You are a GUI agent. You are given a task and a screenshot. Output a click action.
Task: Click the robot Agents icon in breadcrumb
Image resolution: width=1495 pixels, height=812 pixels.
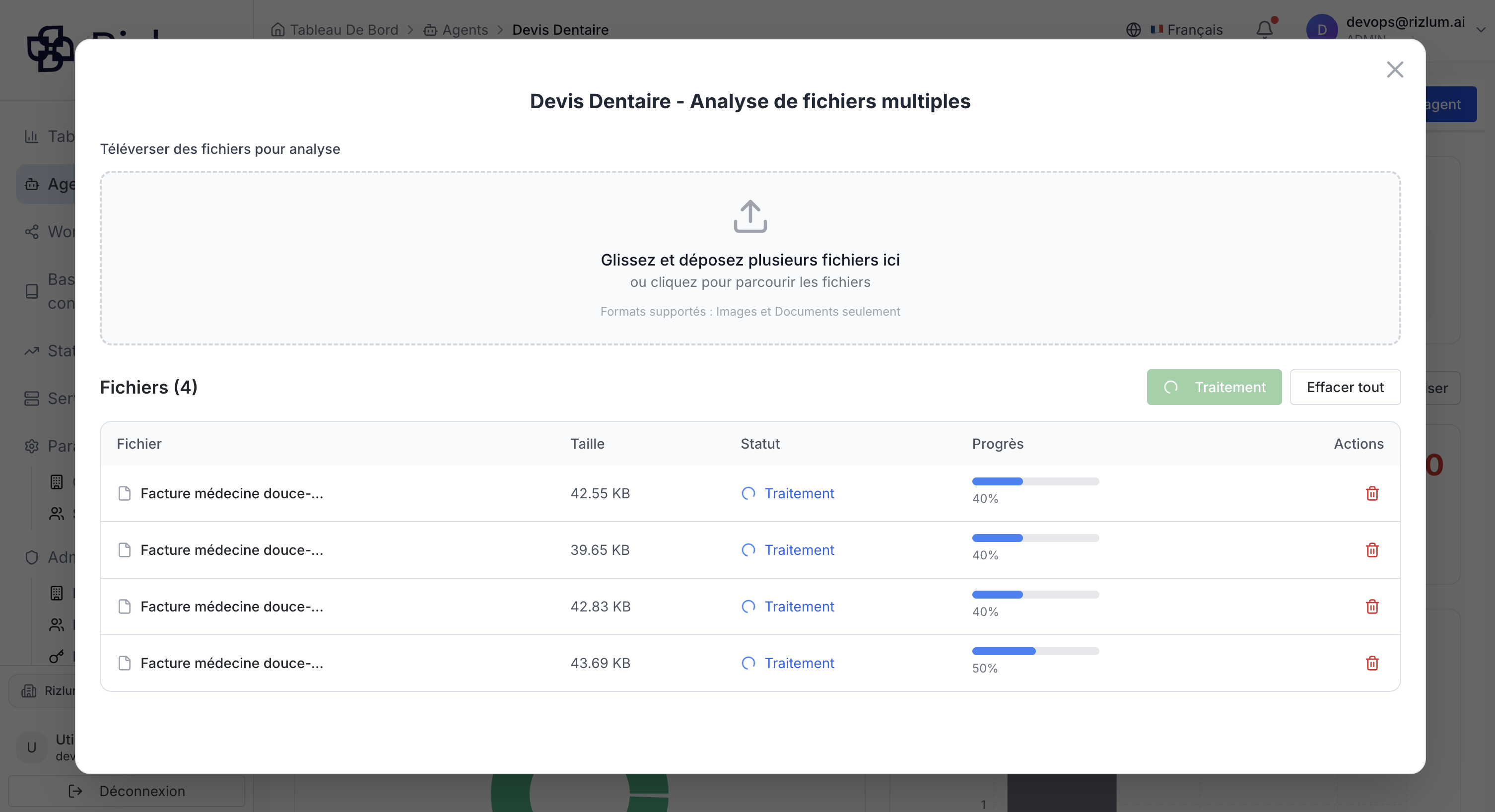click(430, 30)
